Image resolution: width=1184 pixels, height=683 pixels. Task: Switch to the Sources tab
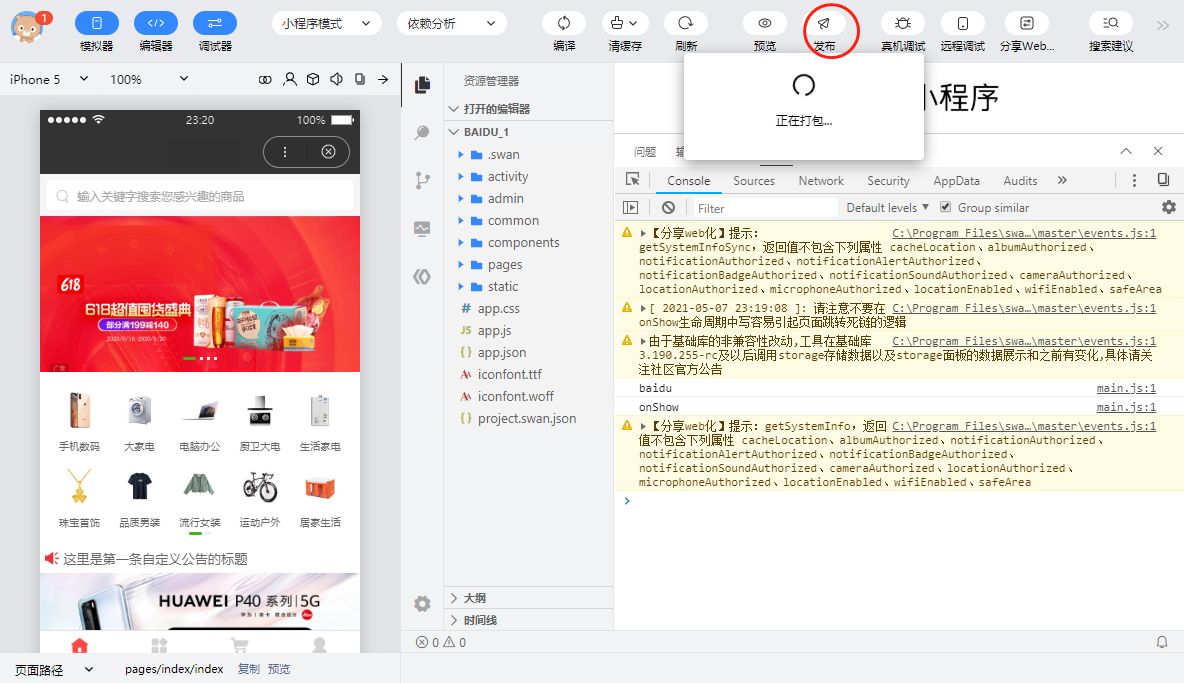[754, 181]
